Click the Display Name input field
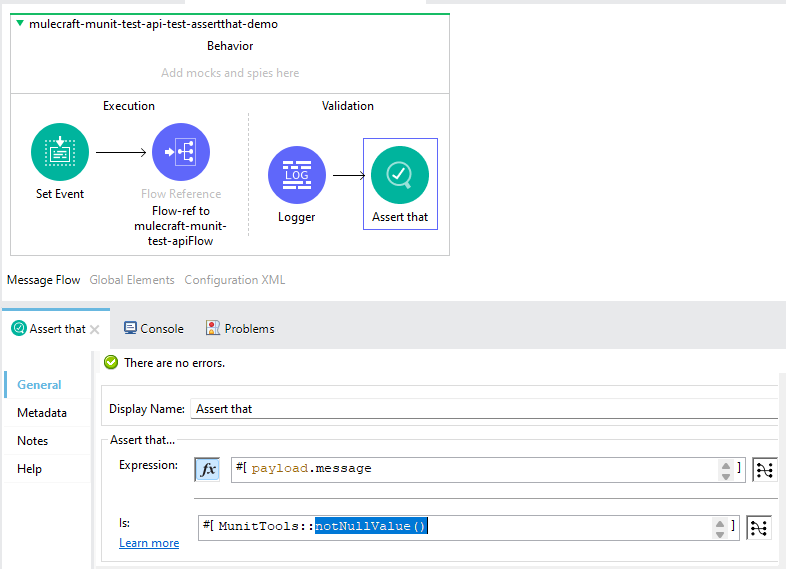The height and width of the screenshot is (569, 786). [x=480, y=408]
